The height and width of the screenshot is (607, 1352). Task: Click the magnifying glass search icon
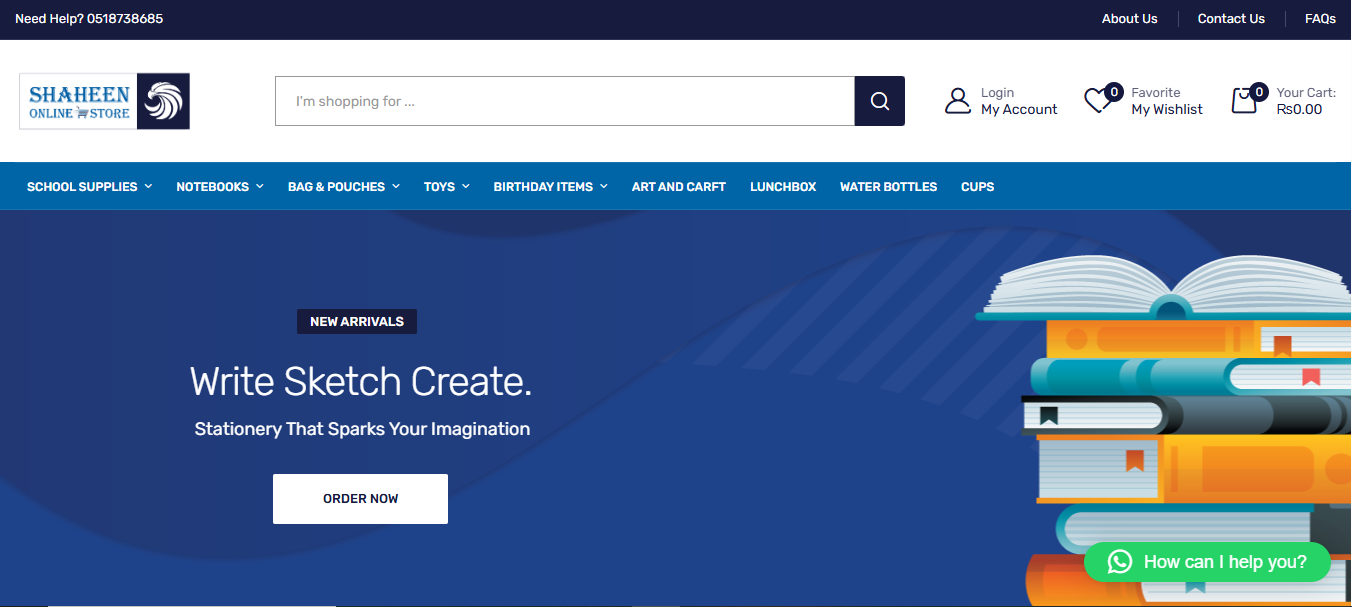[879, 101]
